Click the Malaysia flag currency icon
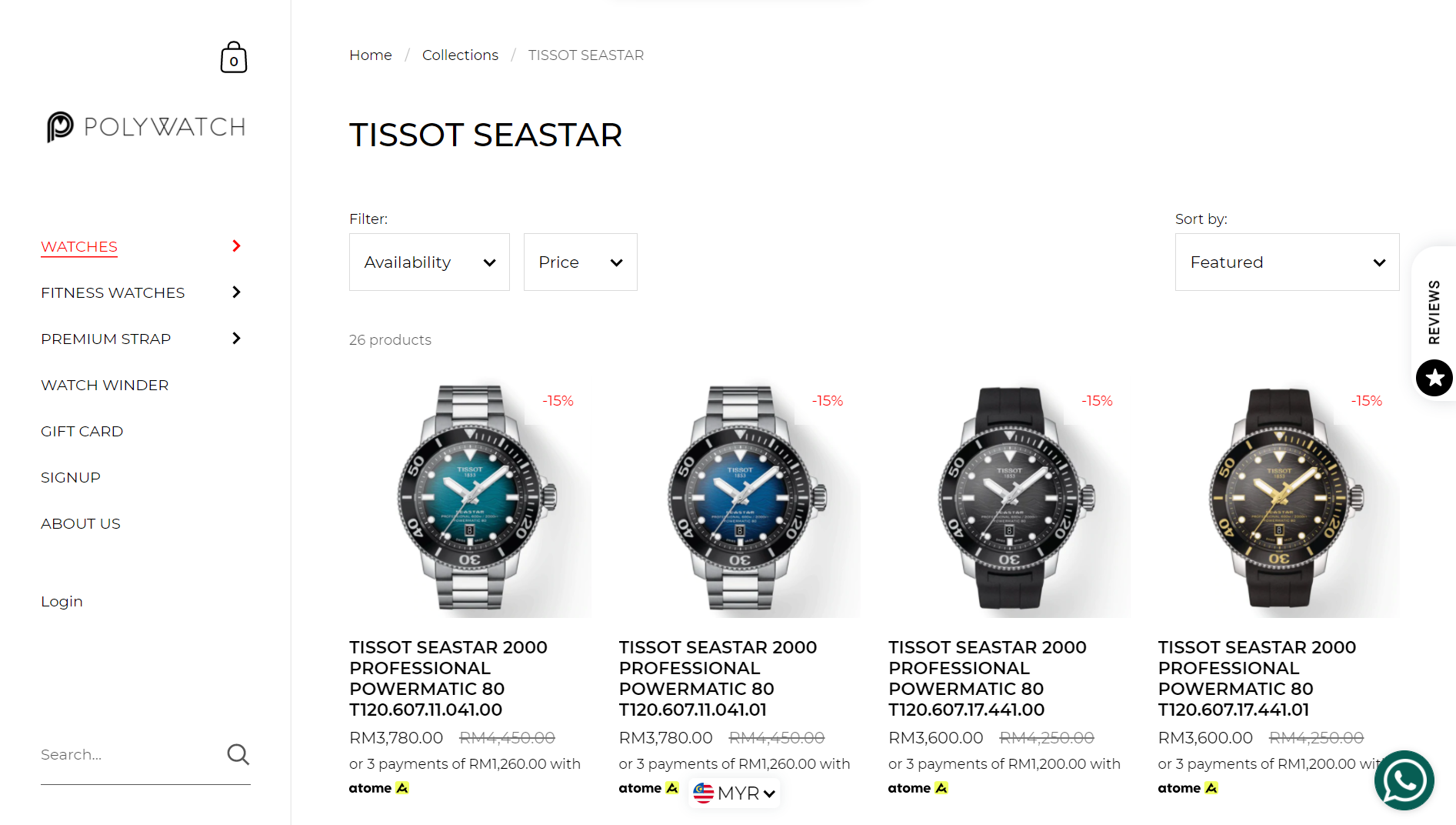This screenshot has height=825, width=1456. 703,793
